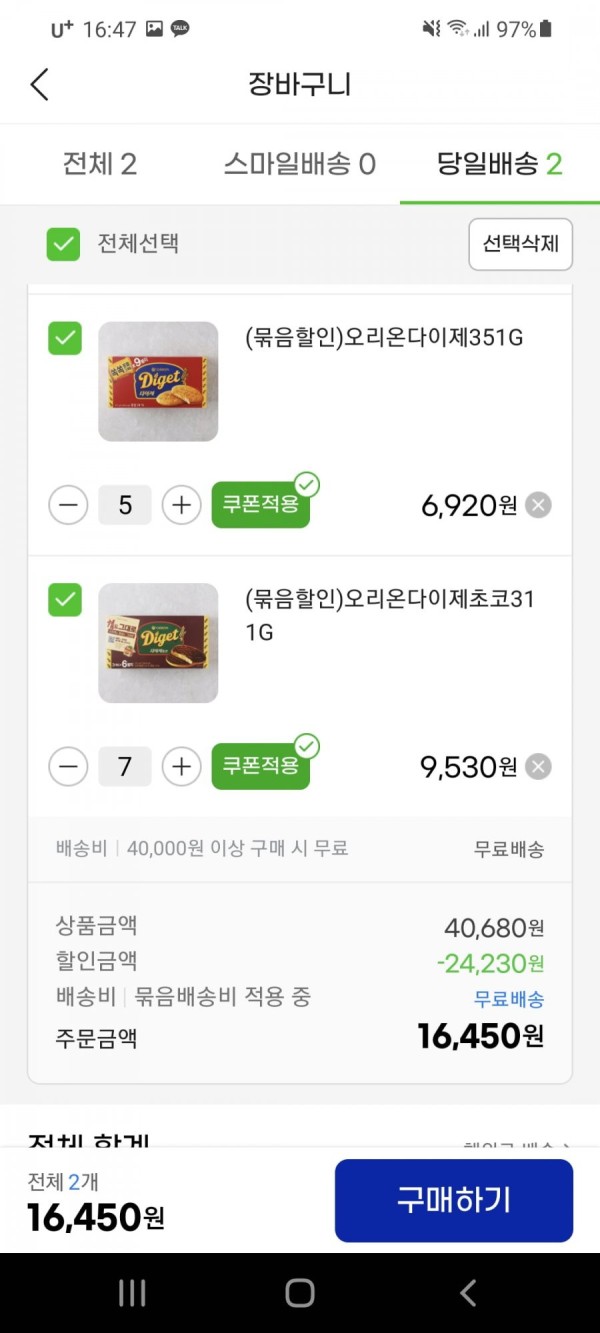Switch to the 스마일배송 0 tab
The height and width of the screenshot is (1333, 600).
pos(300,164)
